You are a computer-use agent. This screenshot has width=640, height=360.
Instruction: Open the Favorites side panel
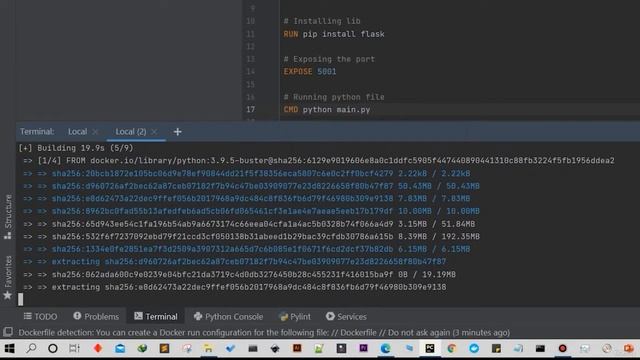(8, 277)
